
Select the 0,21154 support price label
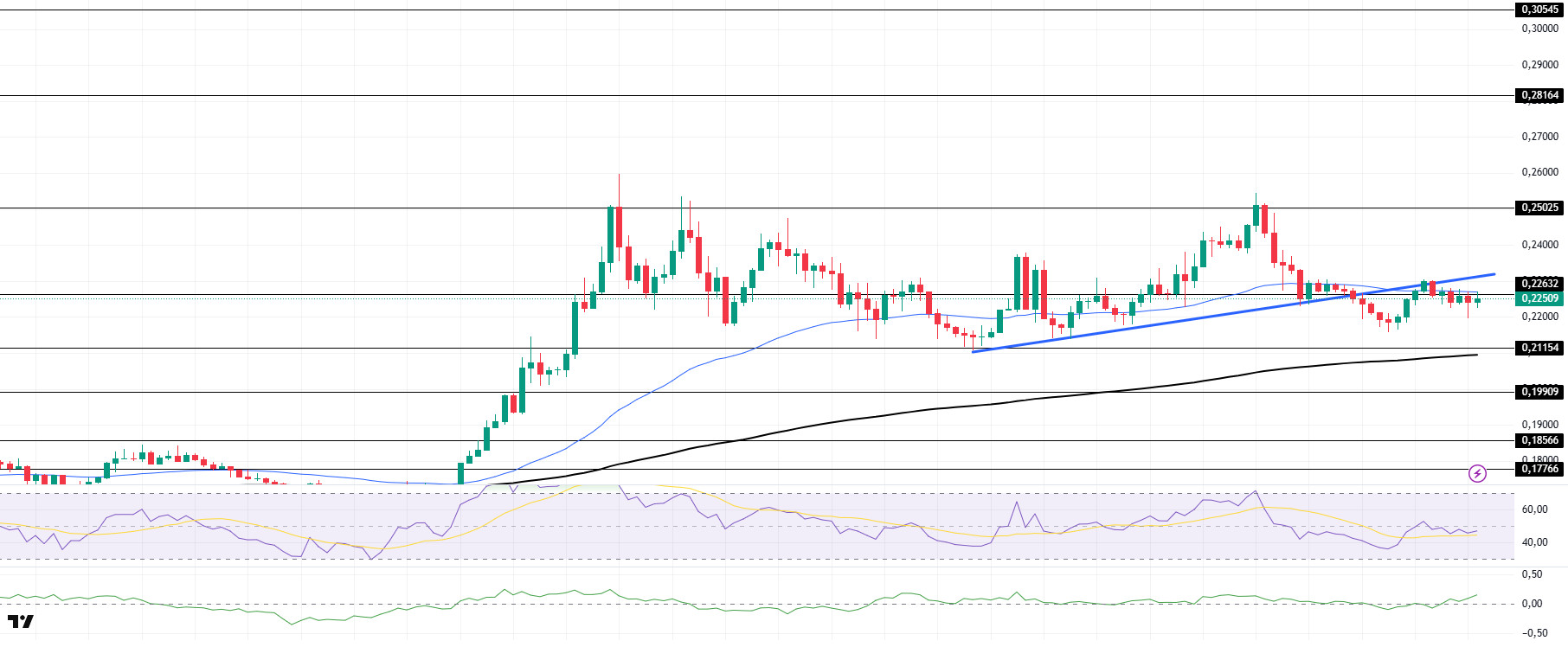click(1539, 348)
